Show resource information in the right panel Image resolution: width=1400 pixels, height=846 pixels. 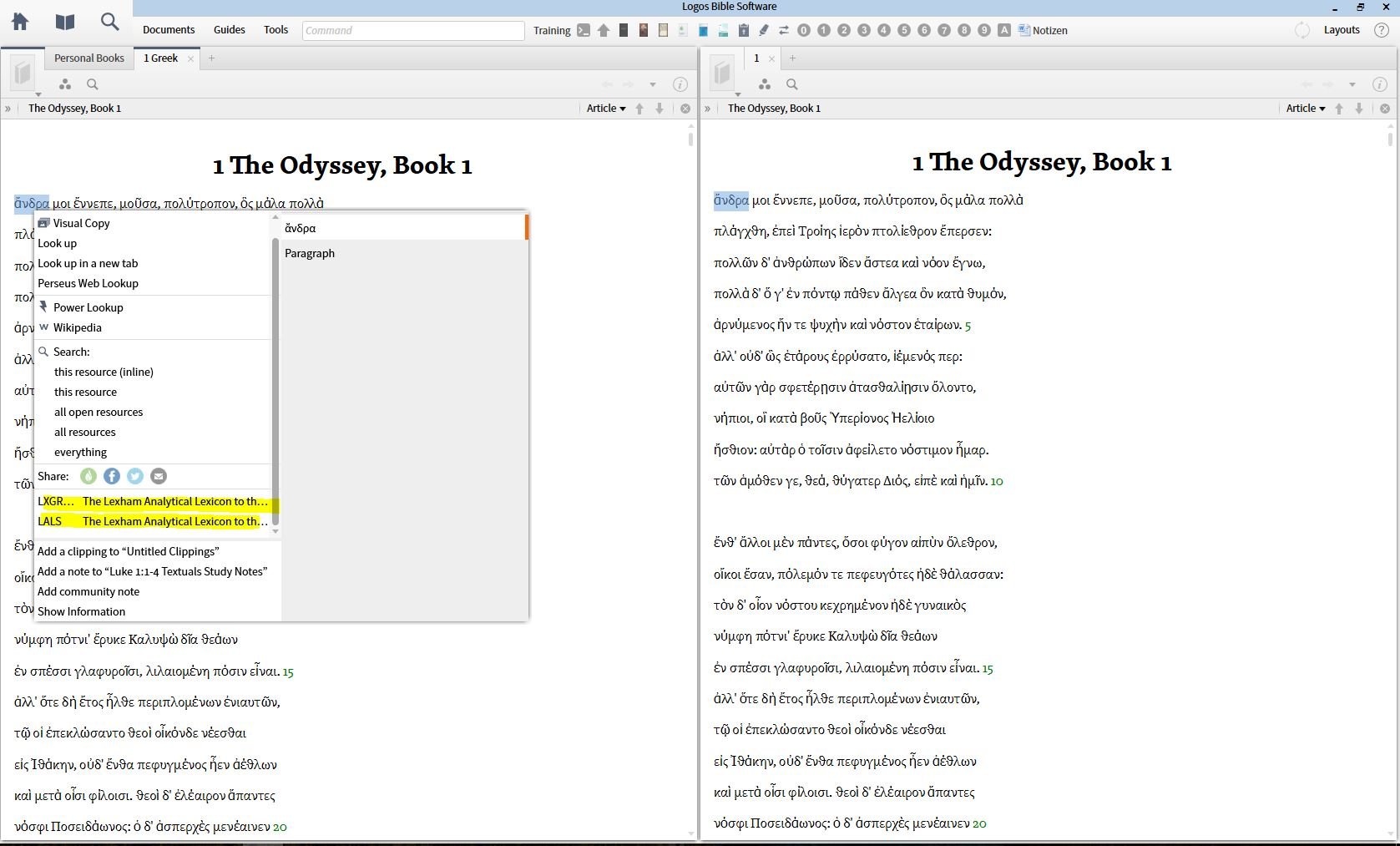1380,84
